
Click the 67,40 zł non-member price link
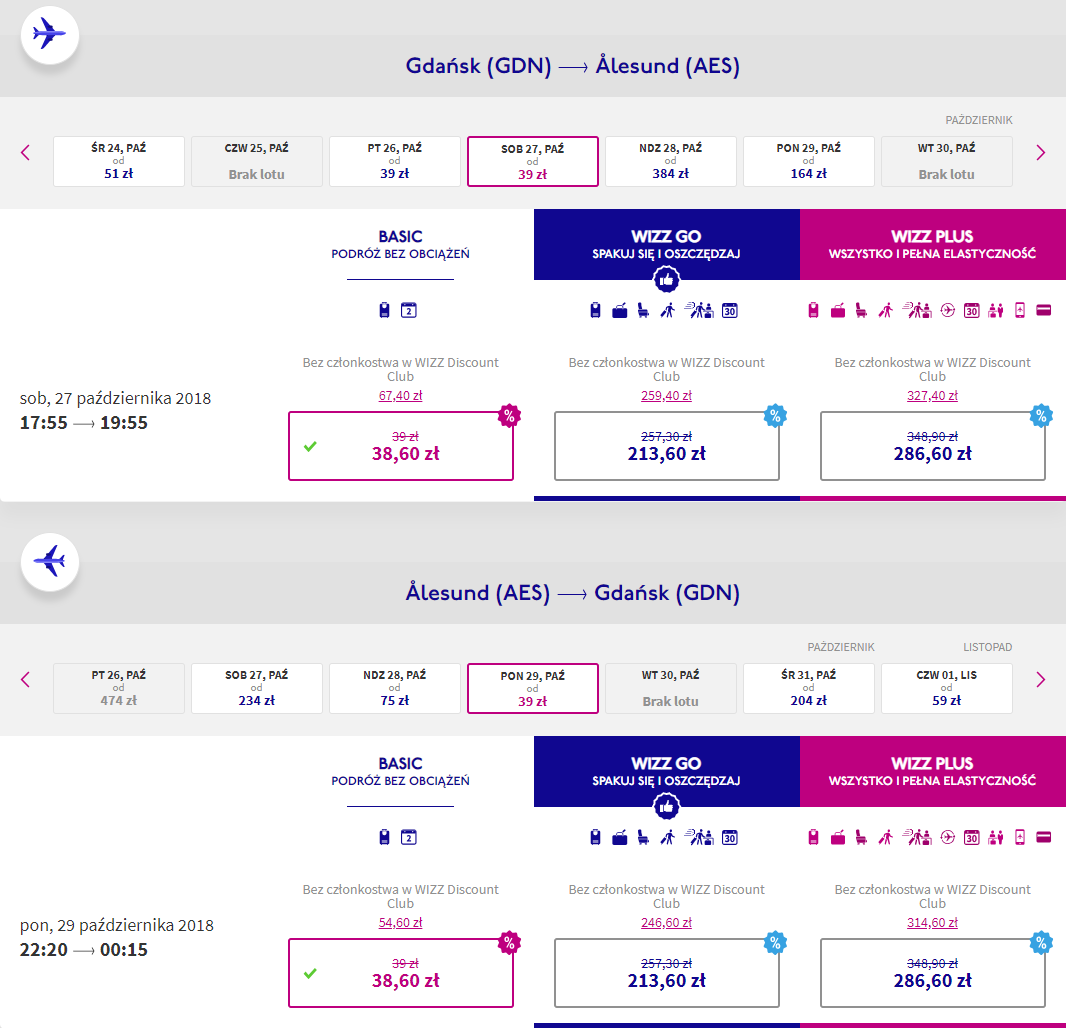[400, 396]
